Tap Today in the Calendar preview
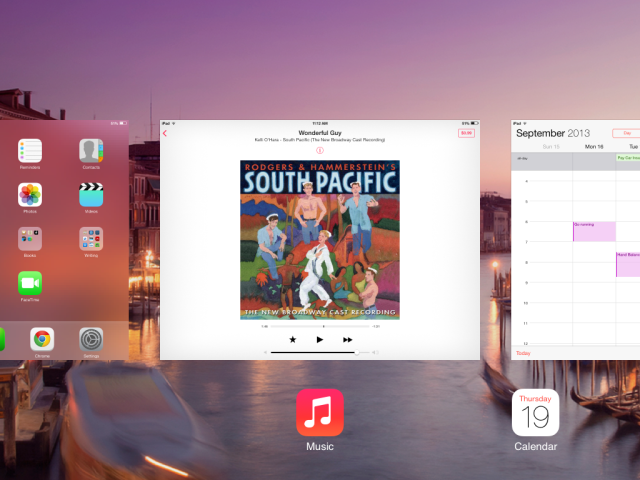640x480 pixels. [x=523, y=353]
